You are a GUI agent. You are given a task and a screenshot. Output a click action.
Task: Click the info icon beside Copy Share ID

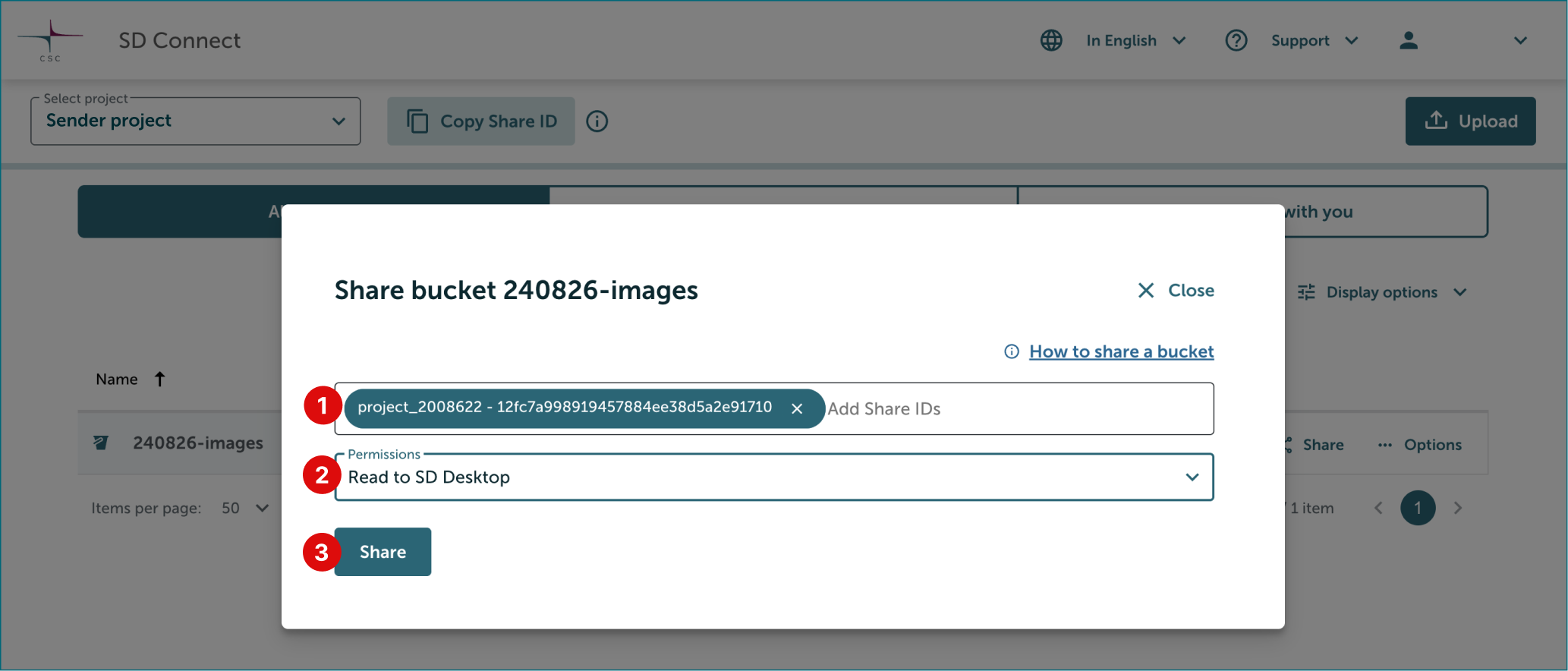(597, 121)
